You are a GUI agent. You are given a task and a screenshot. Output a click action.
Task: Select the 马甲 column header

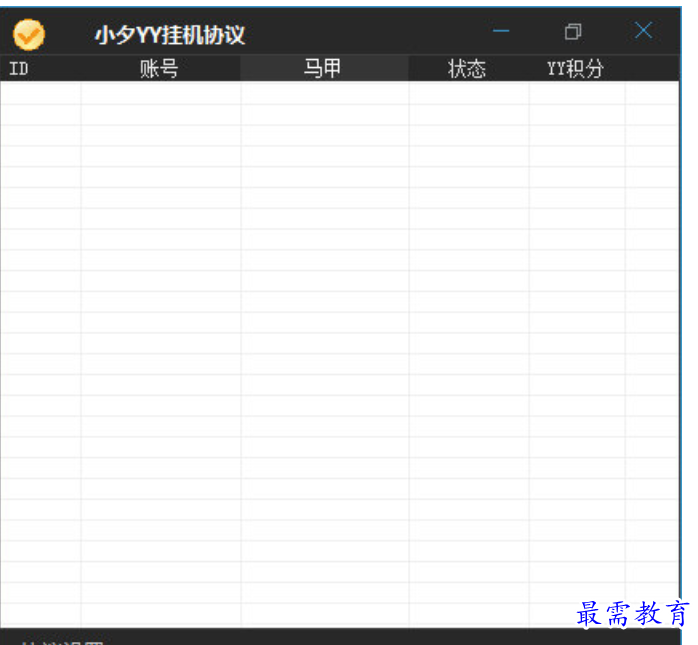point(325,69)
